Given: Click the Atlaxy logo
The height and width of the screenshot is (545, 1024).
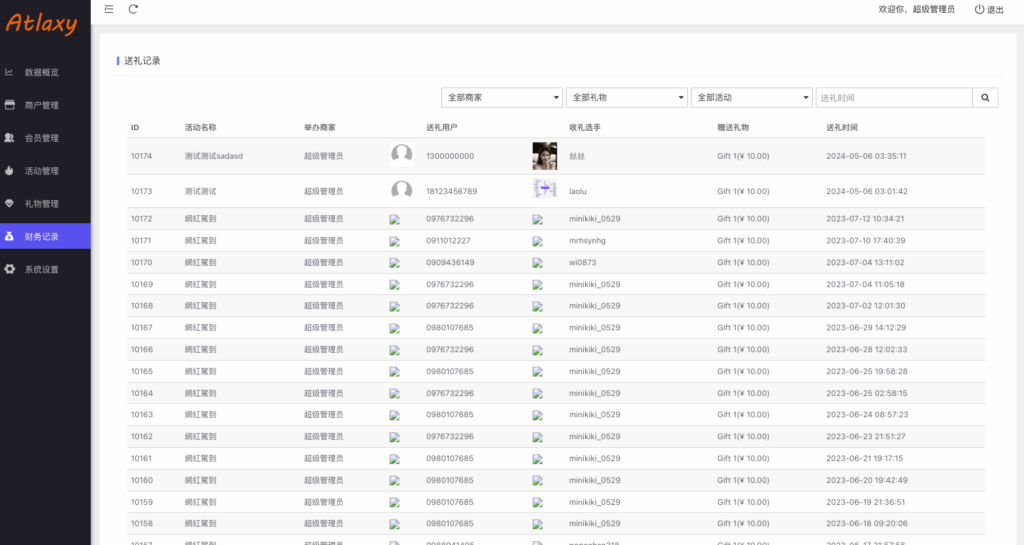Looking at the screenshot, I should 41,23.
